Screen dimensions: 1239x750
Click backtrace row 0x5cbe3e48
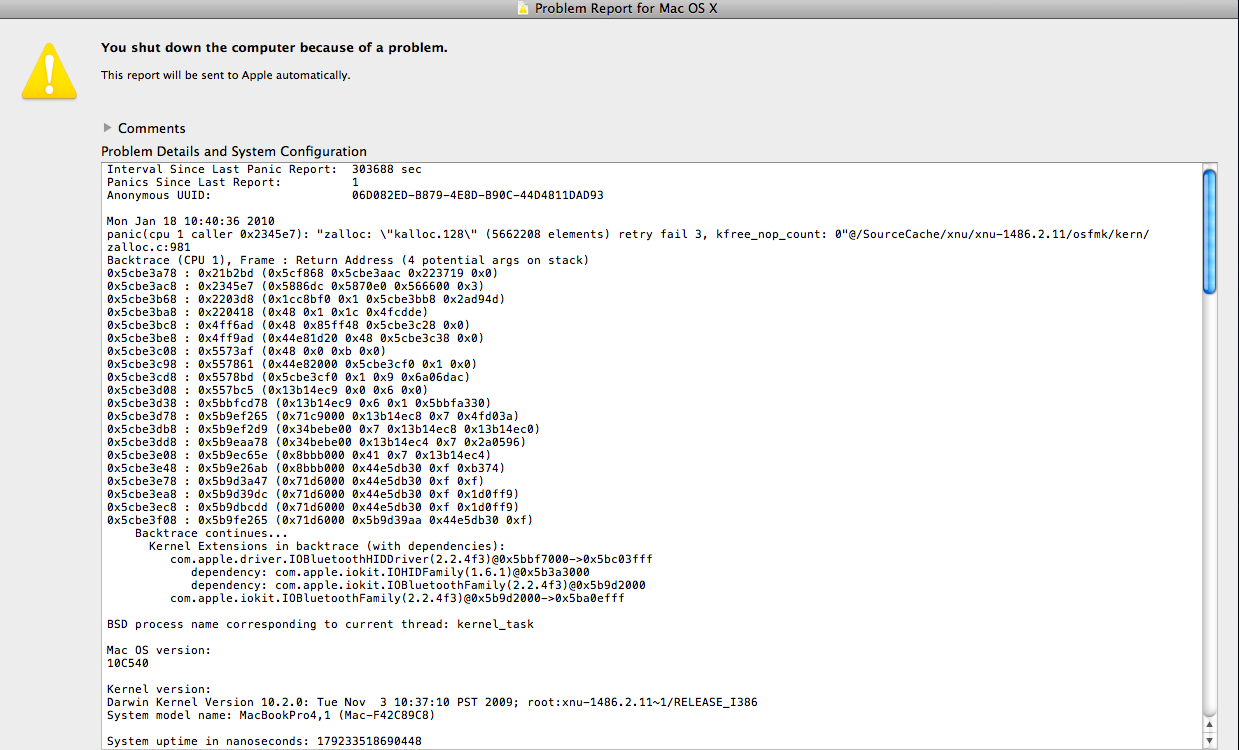point(306,469)
